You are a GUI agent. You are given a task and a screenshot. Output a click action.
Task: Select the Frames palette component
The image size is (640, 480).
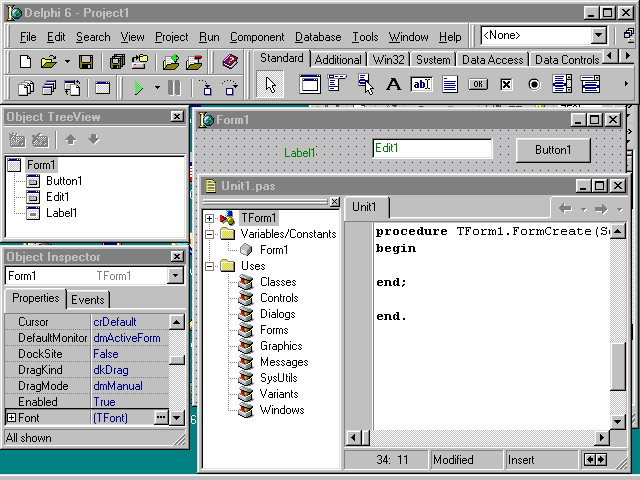[x=310, y=84]
